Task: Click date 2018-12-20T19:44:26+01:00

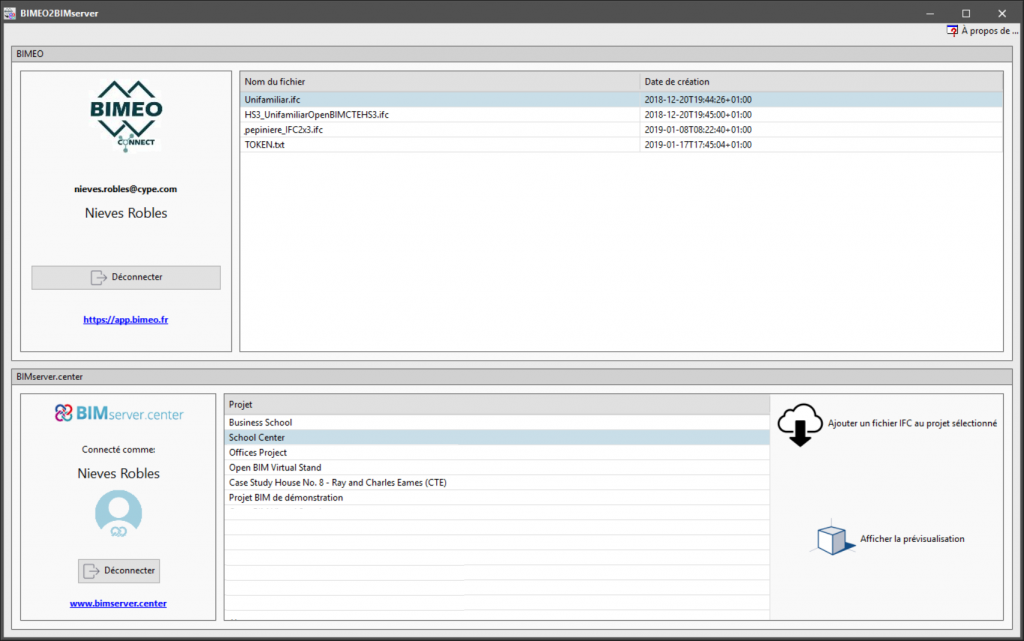Action: [x=697, y=100]
